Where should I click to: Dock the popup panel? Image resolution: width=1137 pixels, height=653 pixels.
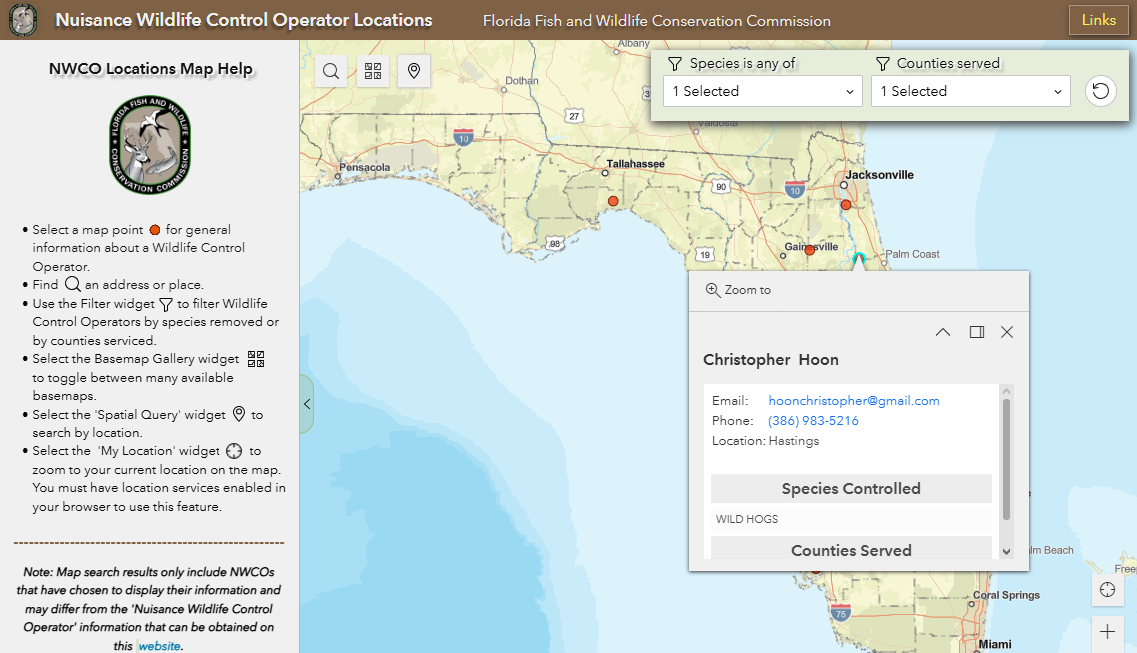tap(977, 332)
